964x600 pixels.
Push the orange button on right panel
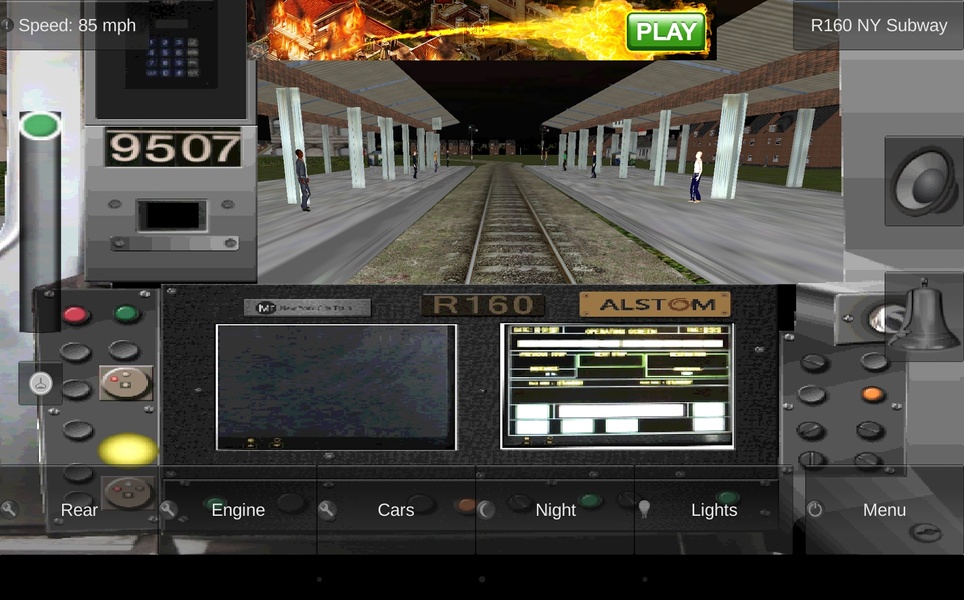pyautogui.click(x=872, y=394)
